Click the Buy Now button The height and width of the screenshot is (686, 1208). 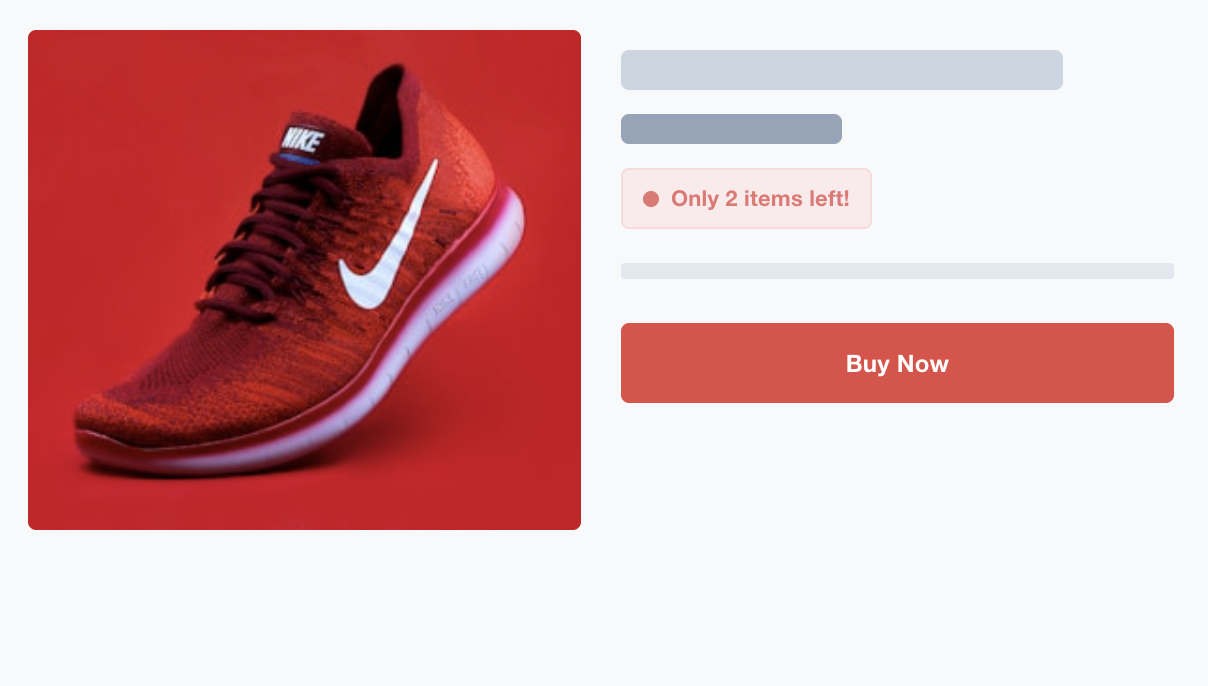tap(897, 363)
